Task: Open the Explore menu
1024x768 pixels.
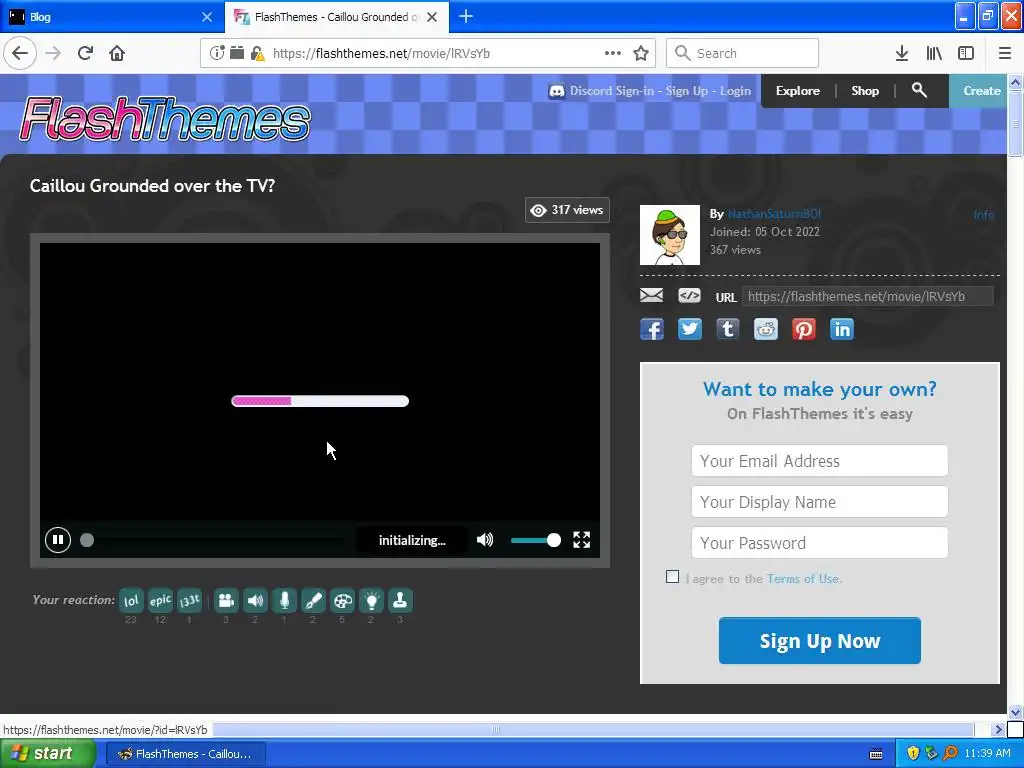Action: coord(797,91)
